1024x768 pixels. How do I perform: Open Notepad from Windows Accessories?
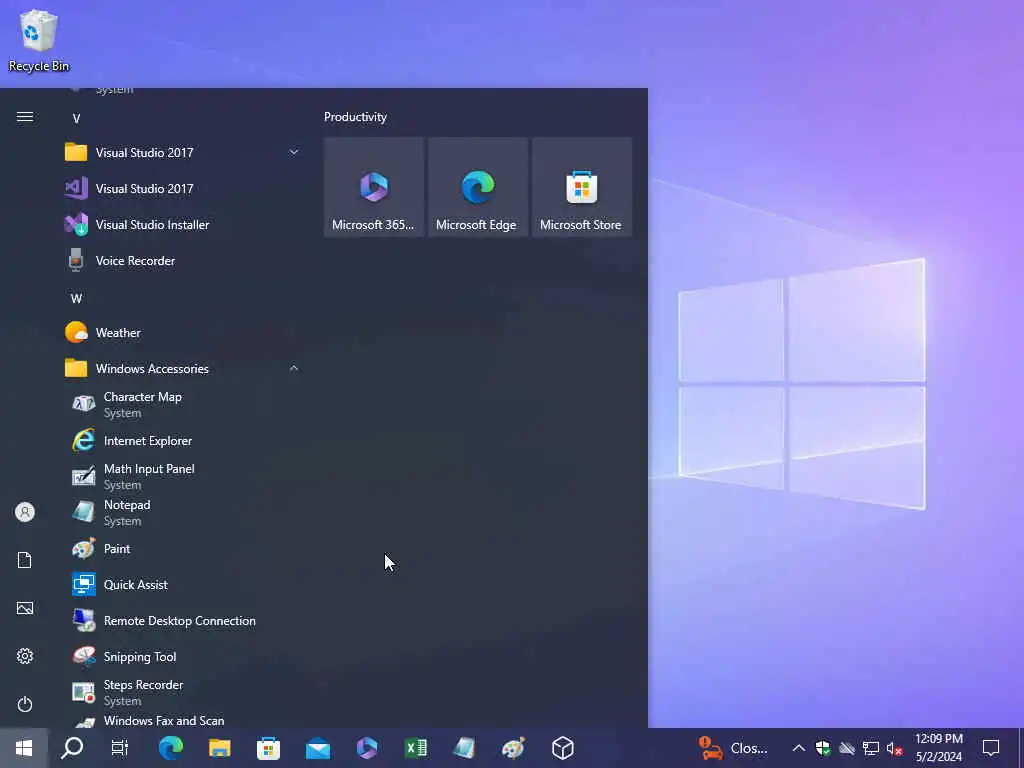point(183,513)
